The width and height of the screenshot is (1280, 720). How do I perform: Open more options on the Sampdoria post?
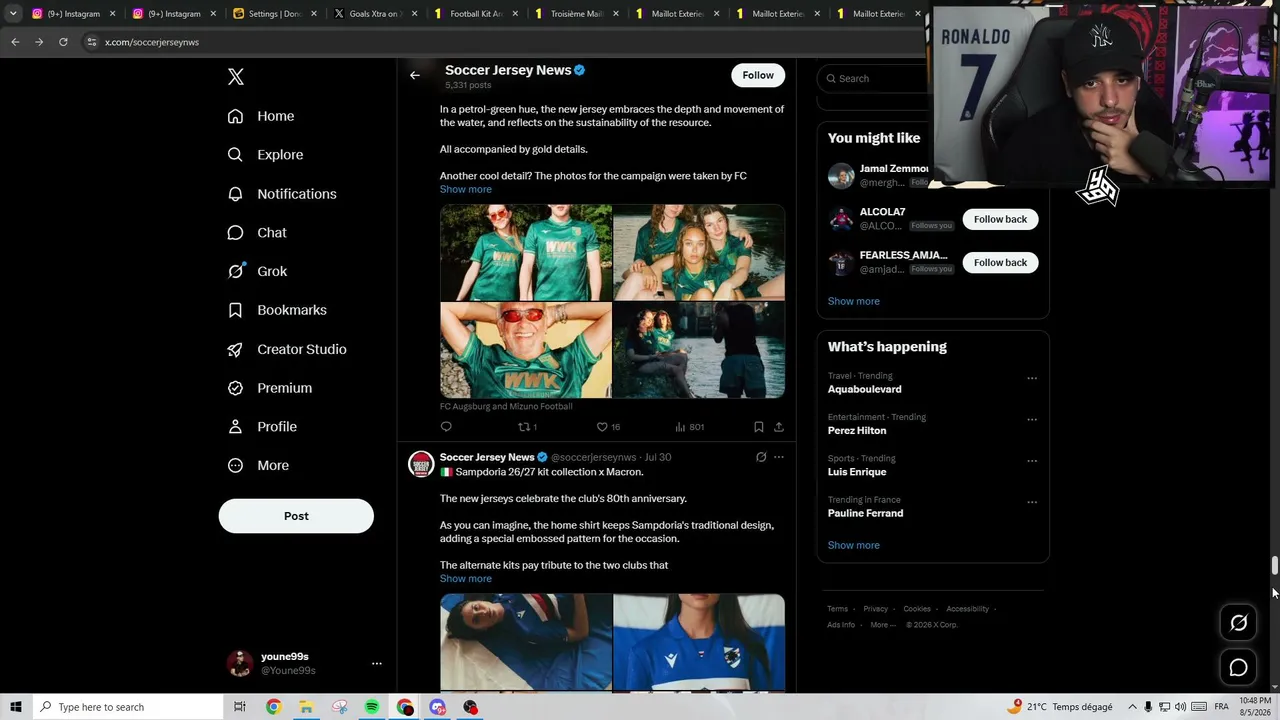click(779, 457)
